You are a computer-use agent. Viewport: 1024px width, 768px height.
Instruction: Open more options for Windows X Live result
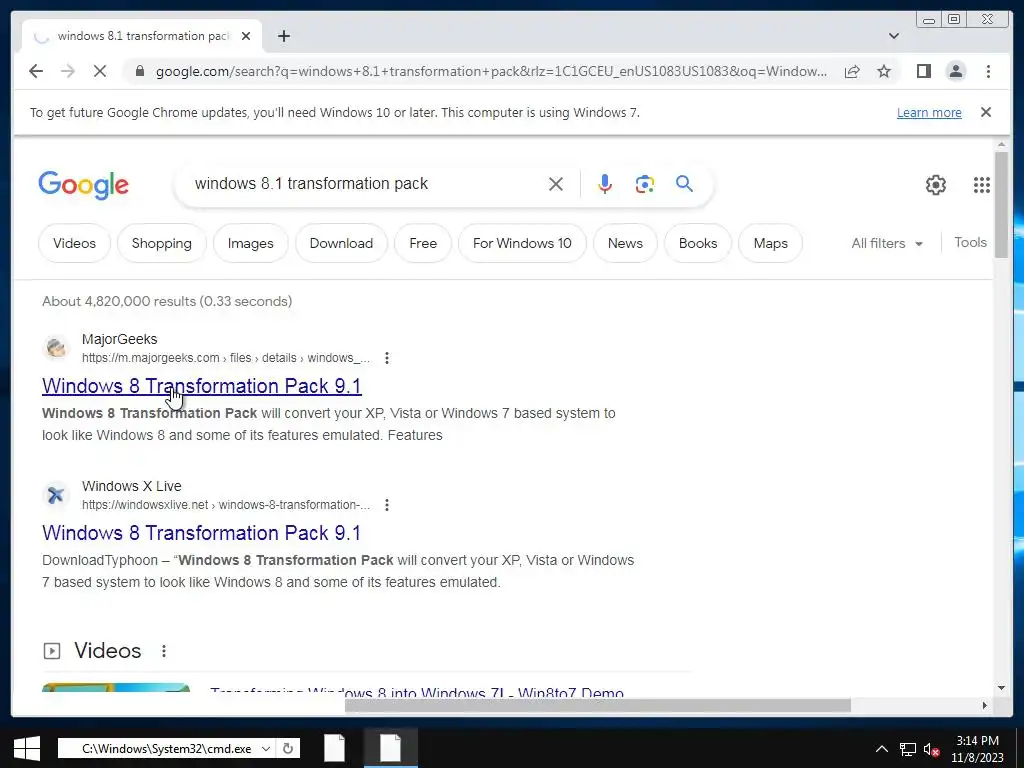pyautogui.click(x=387, y=505)
